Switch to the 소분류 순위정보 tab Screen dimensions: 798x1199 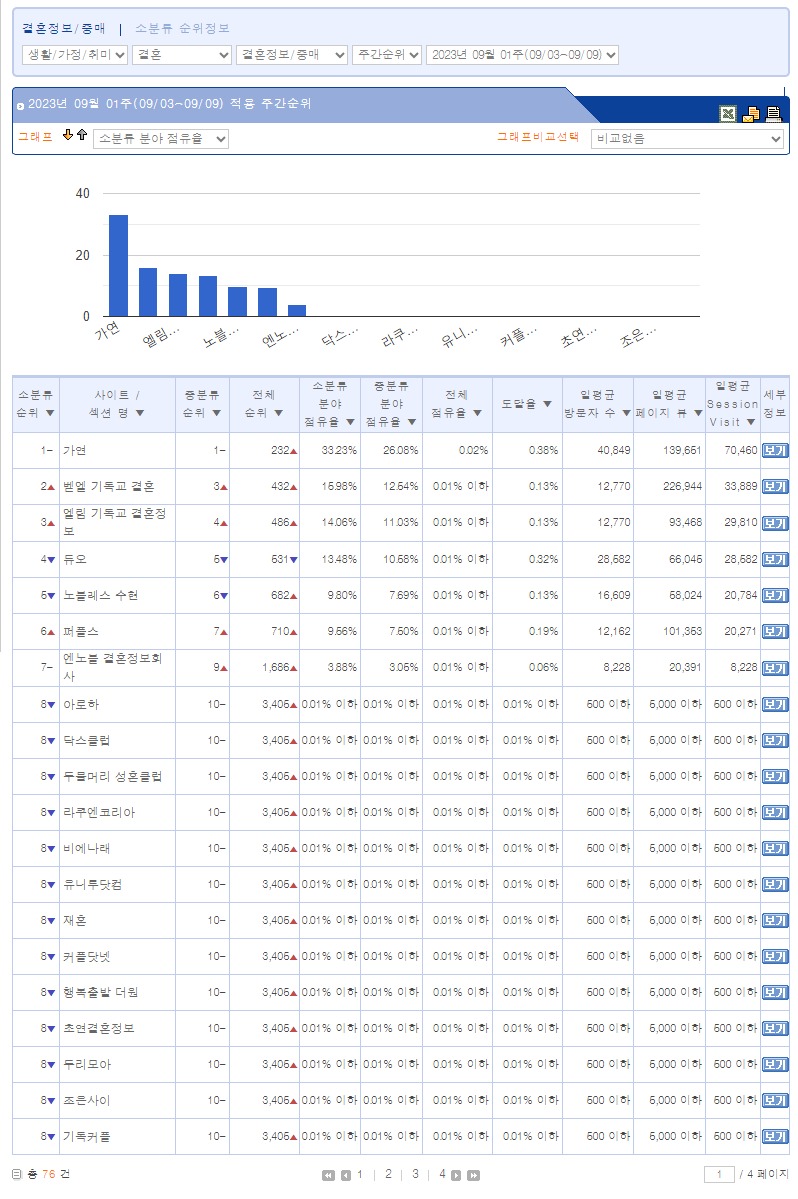pos(182,29)
